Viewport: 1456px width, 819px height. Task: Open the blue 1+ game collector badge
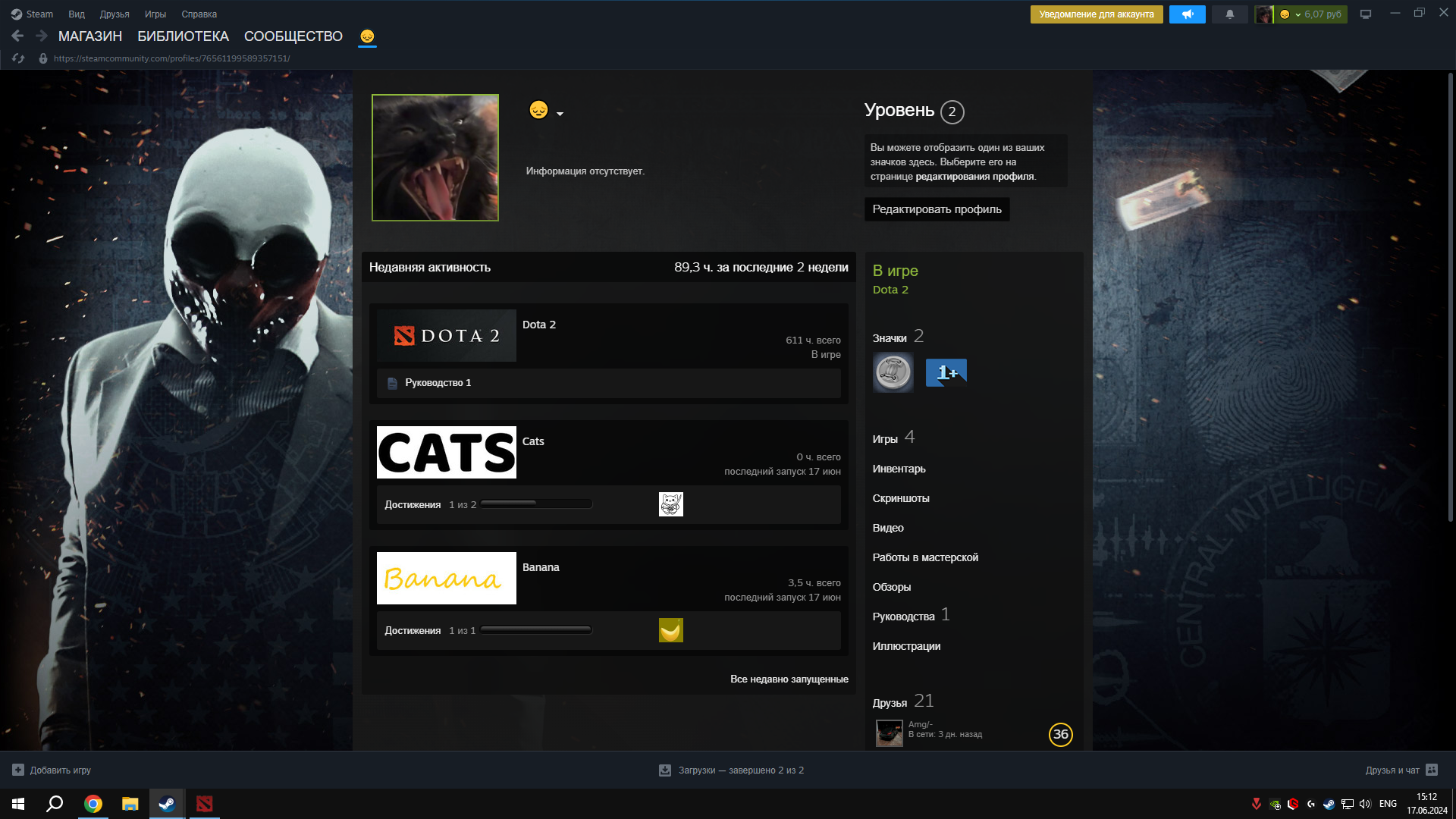(946, 372)
